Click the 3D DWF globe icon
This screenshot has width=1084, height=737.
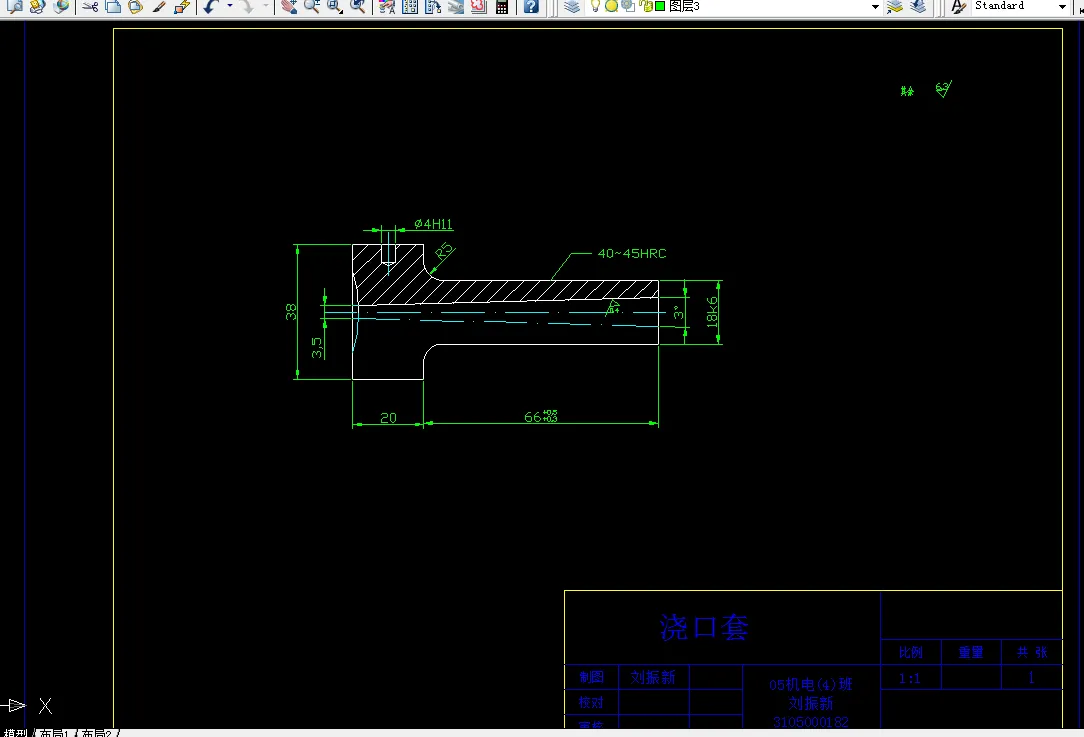pos(61,6)
